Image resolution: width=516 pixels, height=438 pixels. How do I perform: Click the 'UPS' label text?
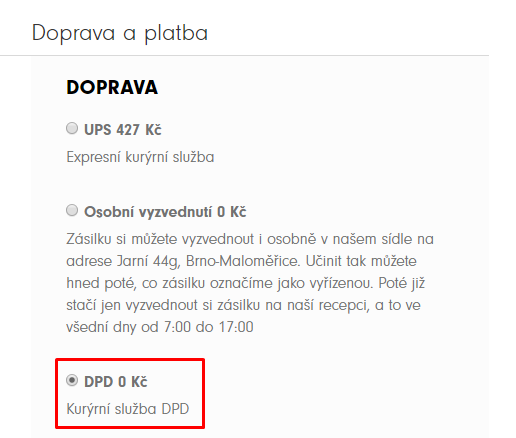[97, 130]
